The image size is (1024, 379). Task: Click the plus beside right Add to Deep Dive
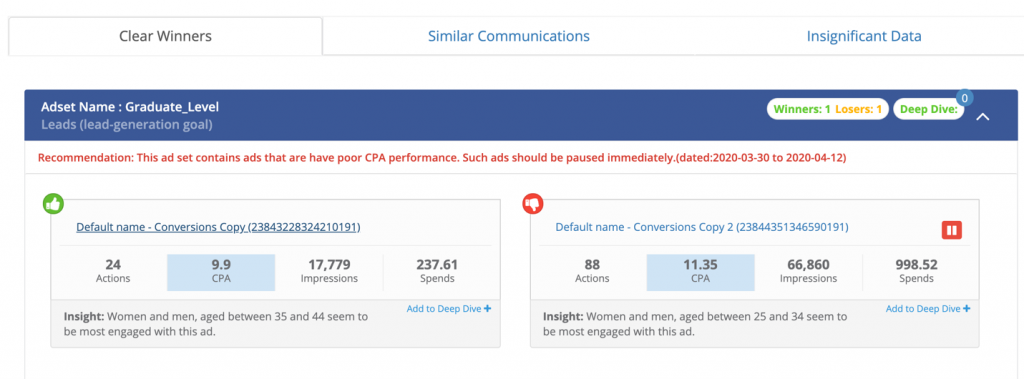click(967, 308)
